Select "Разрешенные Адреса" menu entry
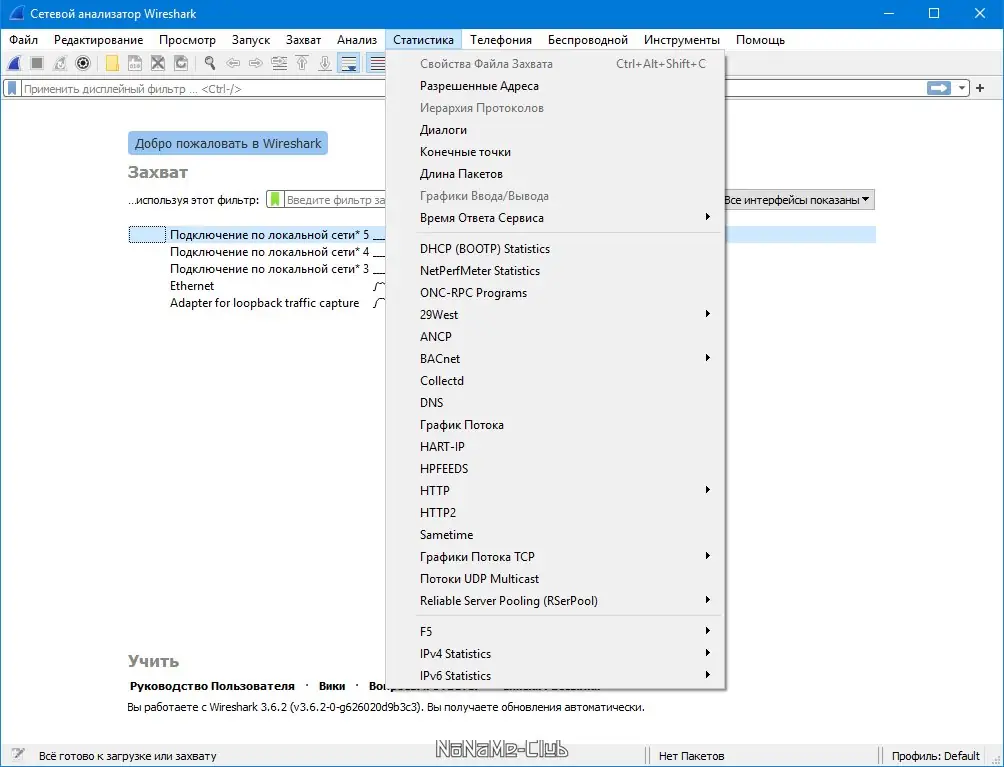 click(x=555, y=86)
